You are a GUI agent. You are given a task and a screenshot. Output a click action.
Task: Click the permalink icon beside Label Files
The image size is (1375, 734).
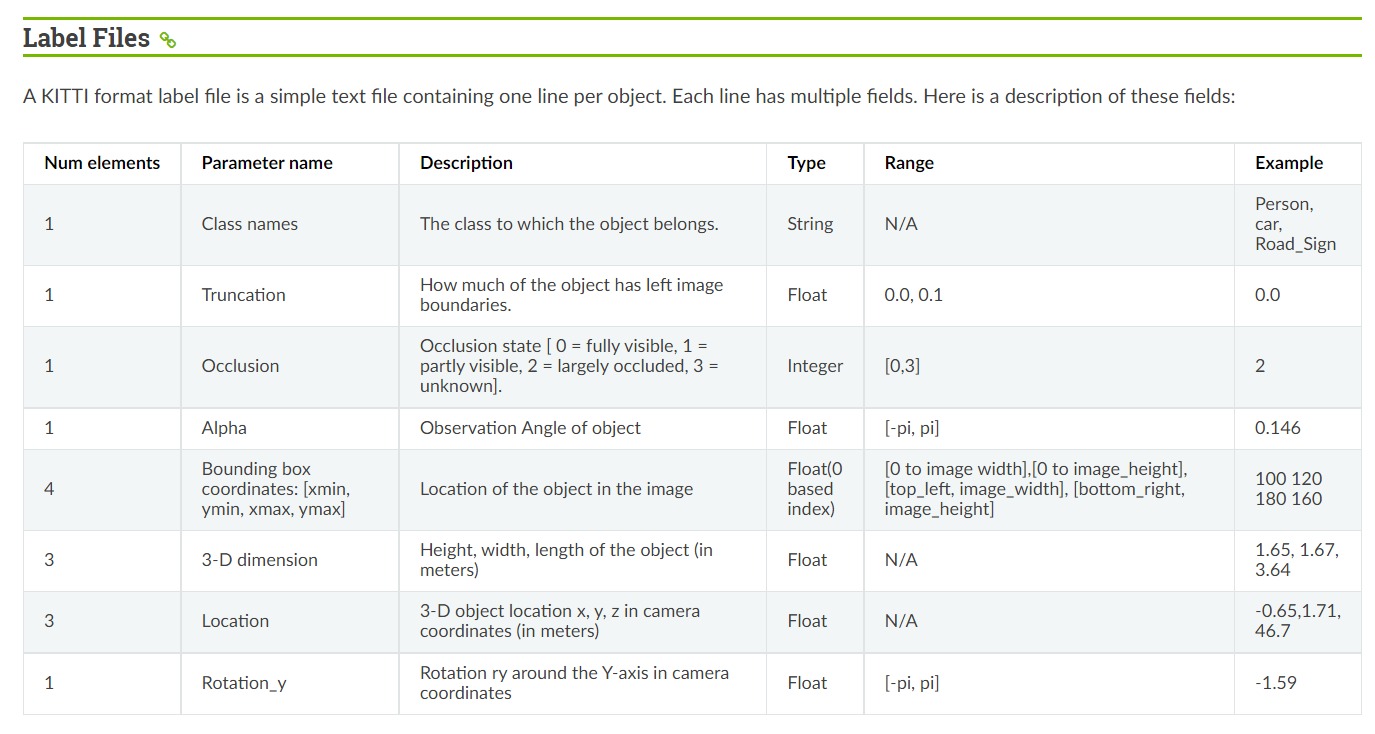(x=168, y=41)
